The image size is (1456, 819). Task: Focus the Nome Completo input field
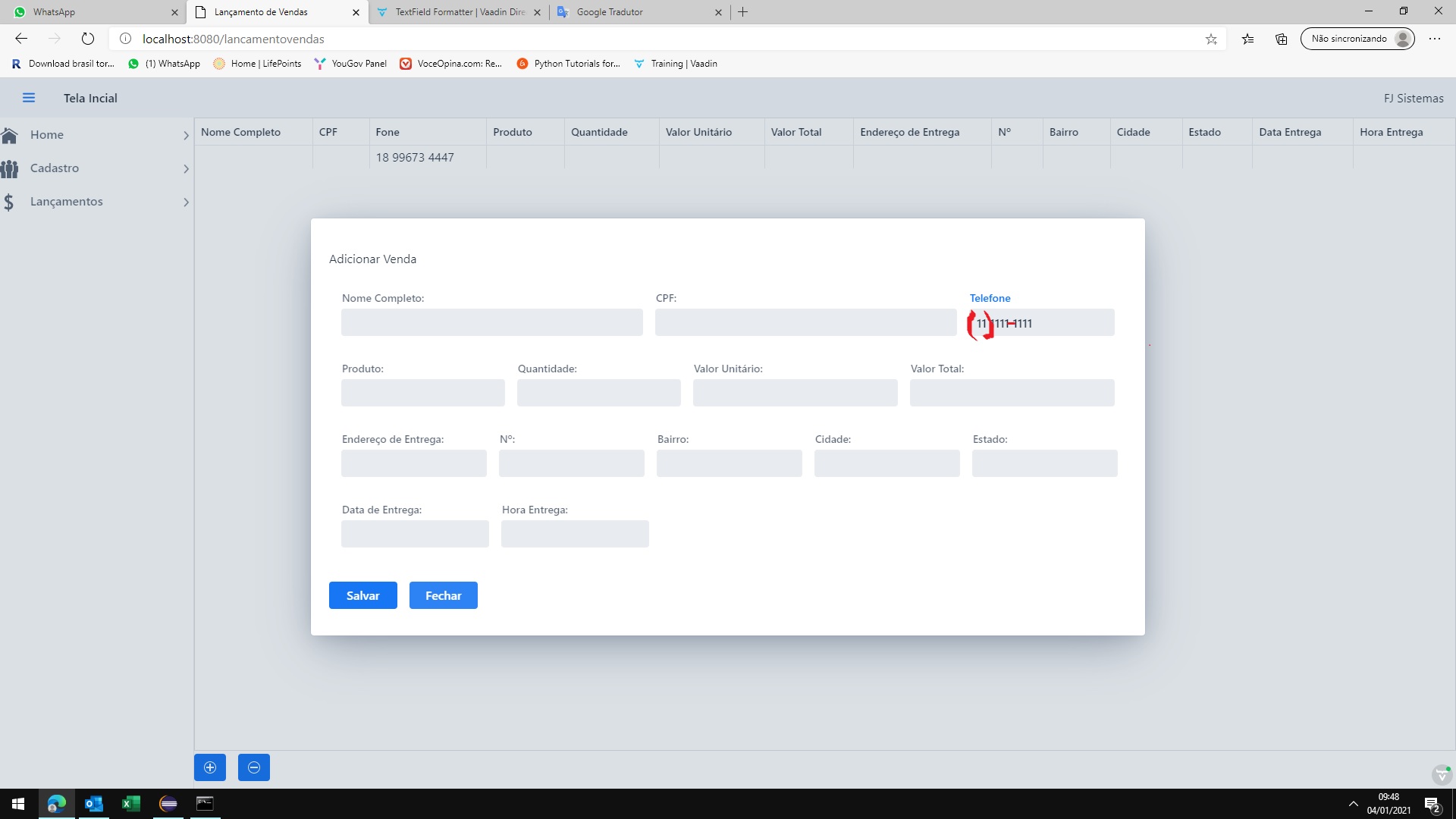pyautogui.click(x=491, y=322)
